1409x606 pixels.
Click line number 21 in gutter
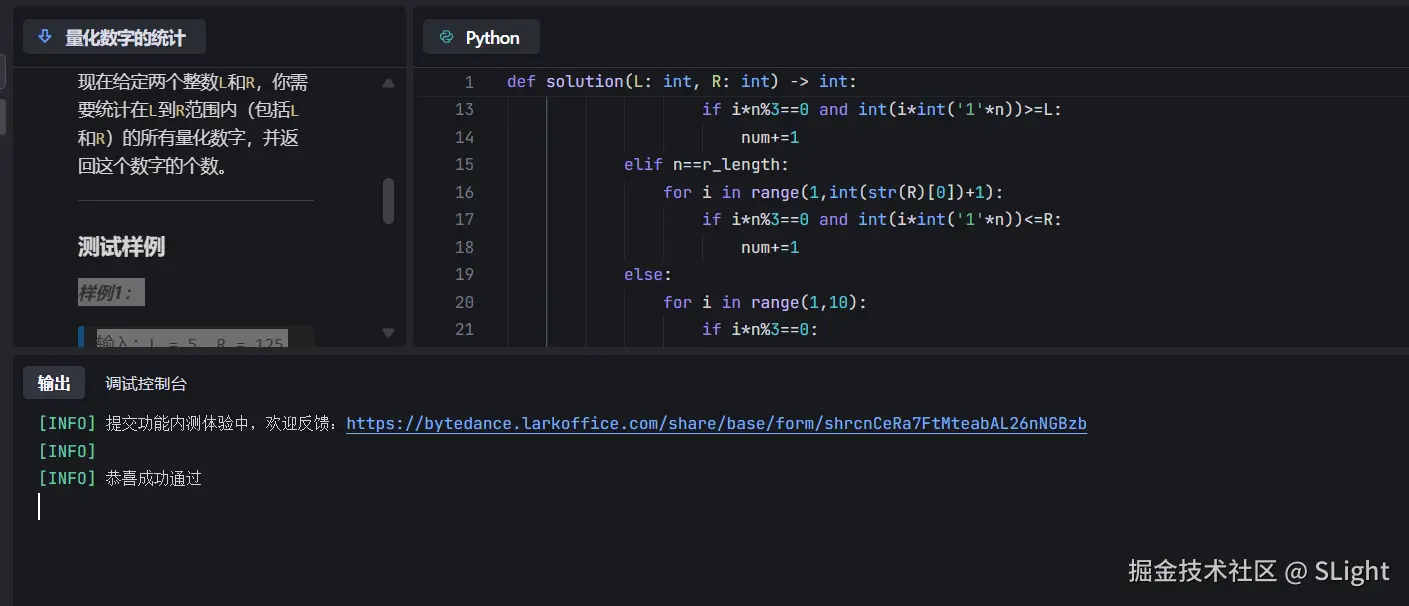(x=464, y=329)
